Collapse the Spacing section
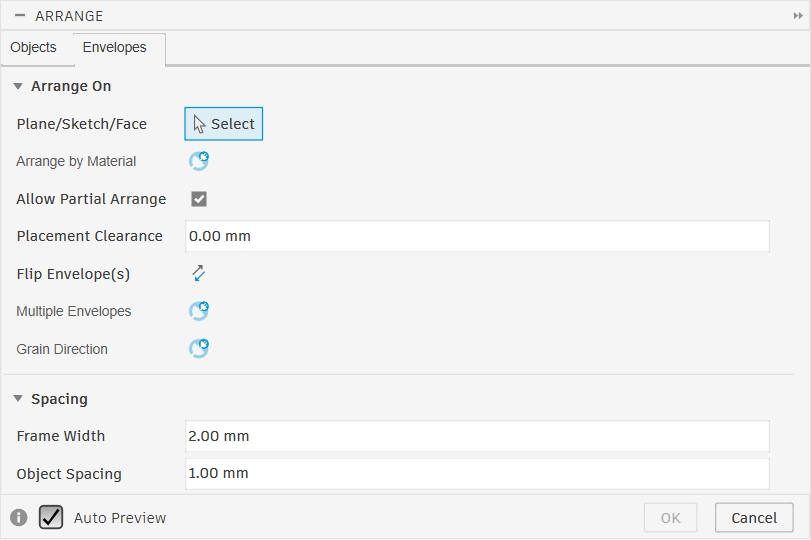Screen dimensions: 811x540 coord(18,399)
